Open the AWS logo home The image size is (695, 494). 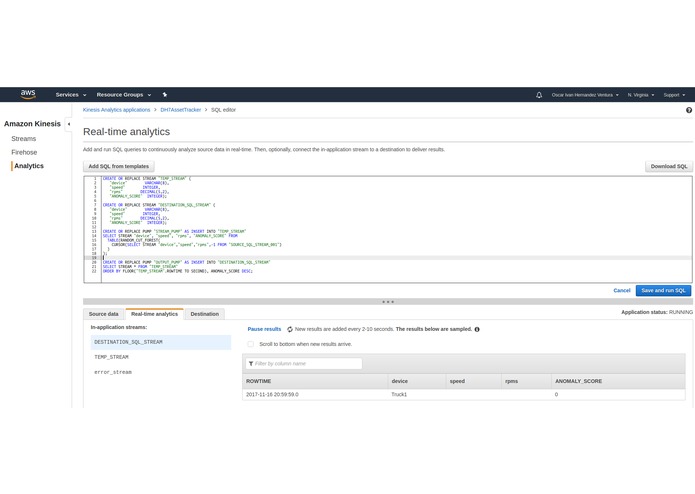pos(28,94)
